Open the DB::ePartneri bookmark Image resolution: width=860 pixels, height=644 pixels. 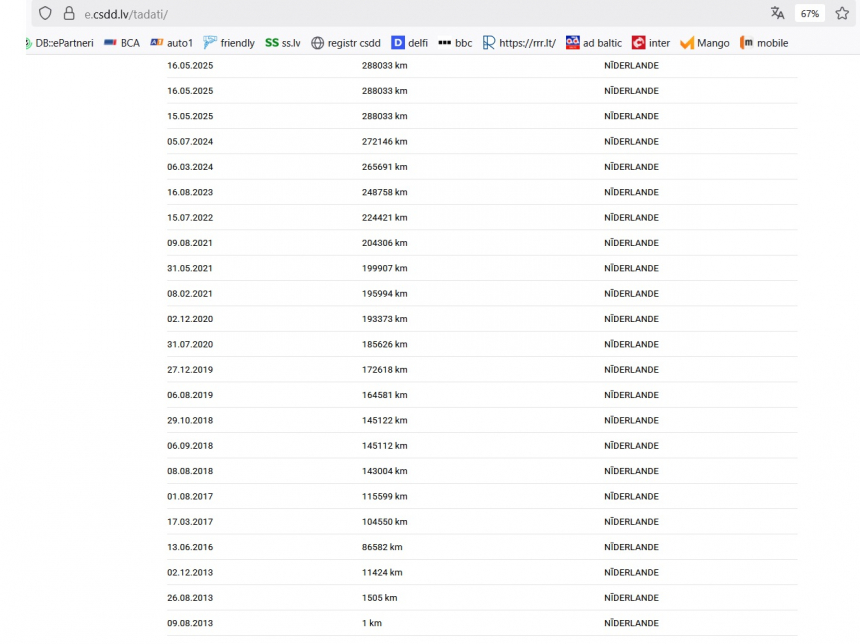coord(59,43)
